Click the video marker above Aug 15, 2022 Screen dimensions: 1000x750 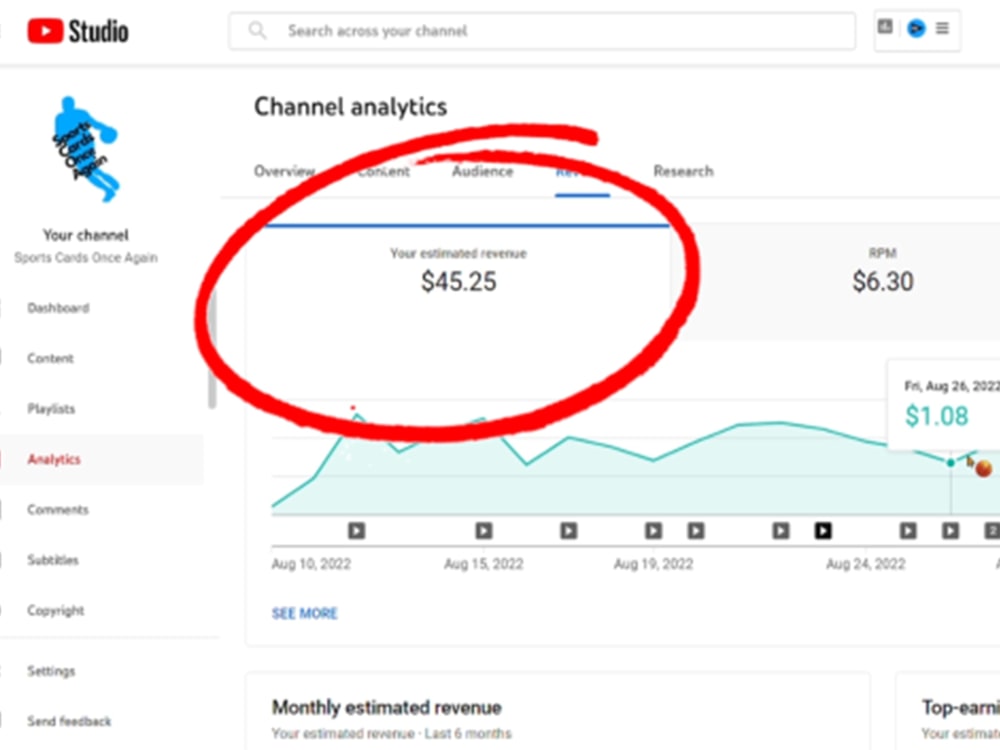coord(484,531)
